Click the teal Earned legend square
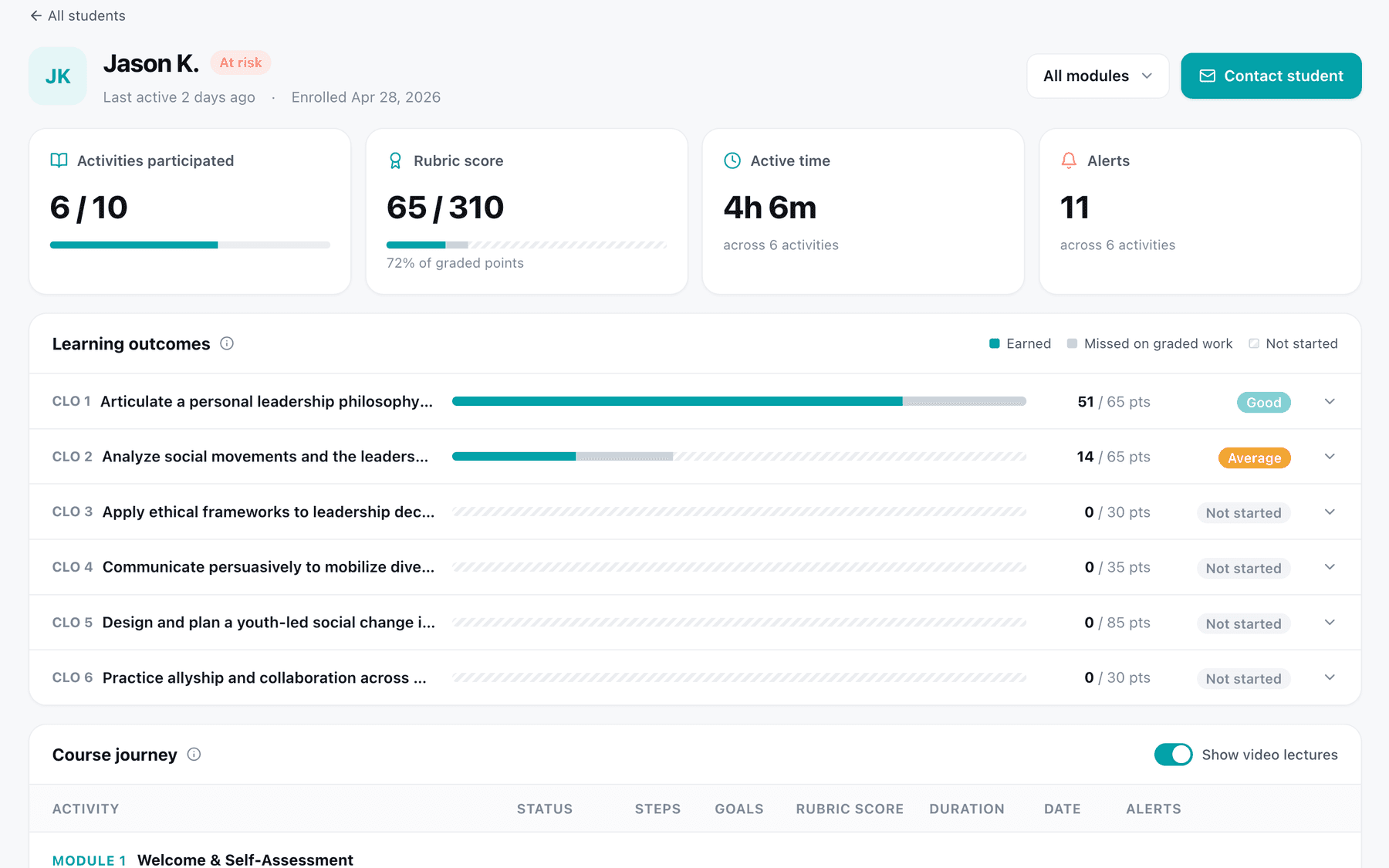Screen dimensions: 1389x868 click(x=995, y=343)
